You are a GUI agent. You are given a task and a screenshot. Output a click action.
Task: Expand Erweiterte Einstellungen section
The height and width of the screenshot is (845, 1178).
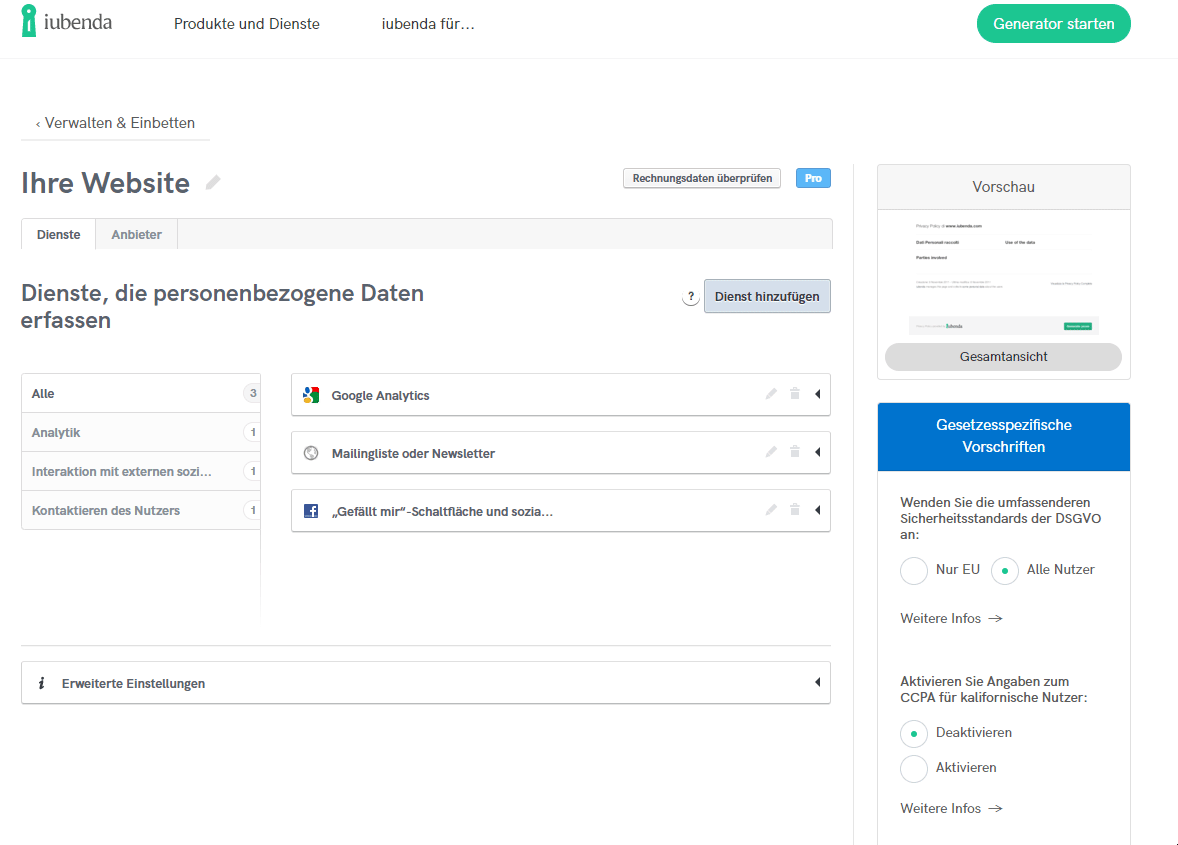817,683
